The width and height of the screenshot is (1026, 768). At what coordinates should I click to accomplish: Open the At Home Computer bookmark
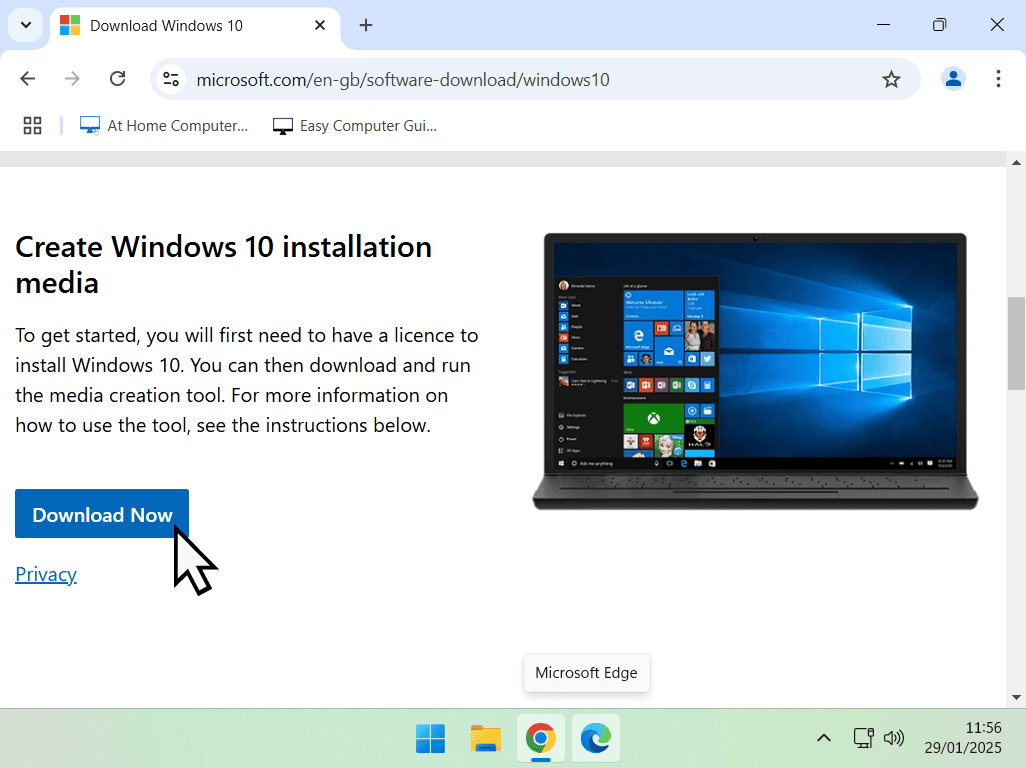tap(163, 125)
